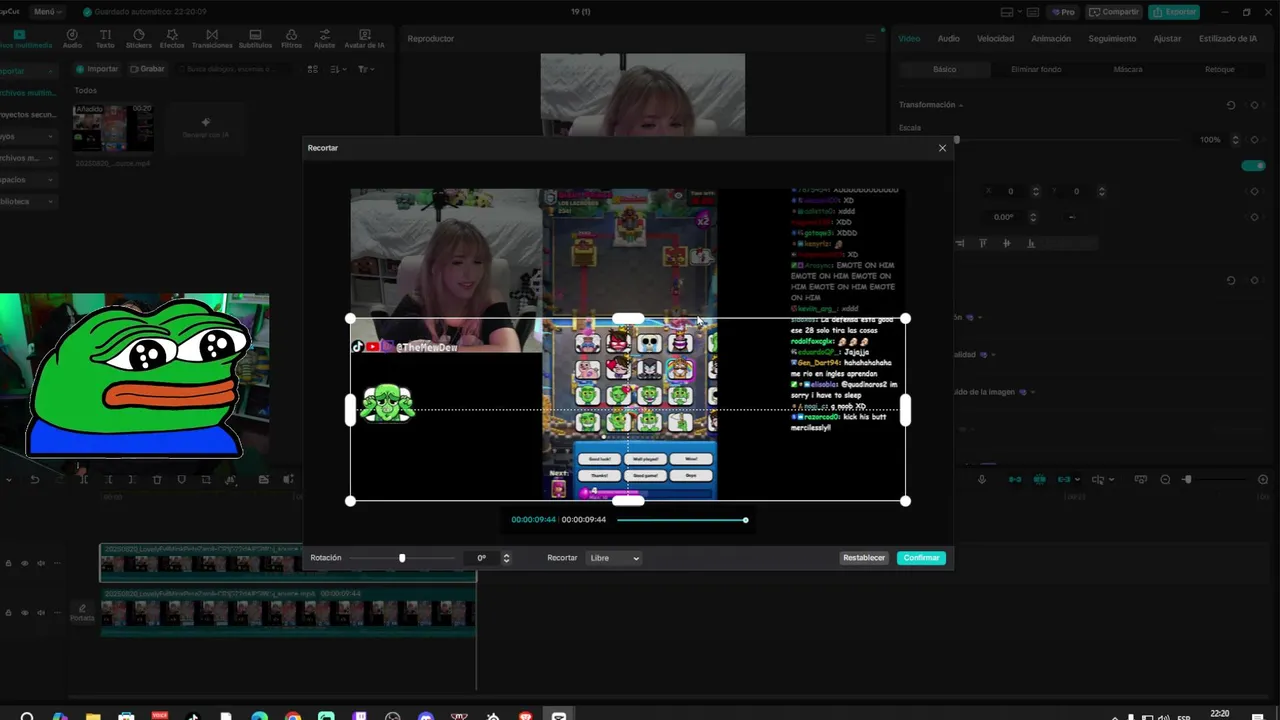The image size is (1280, 720).
Task: Open the Transiciones panel icon
Action: pyautogui.click(x=212, y=38)
